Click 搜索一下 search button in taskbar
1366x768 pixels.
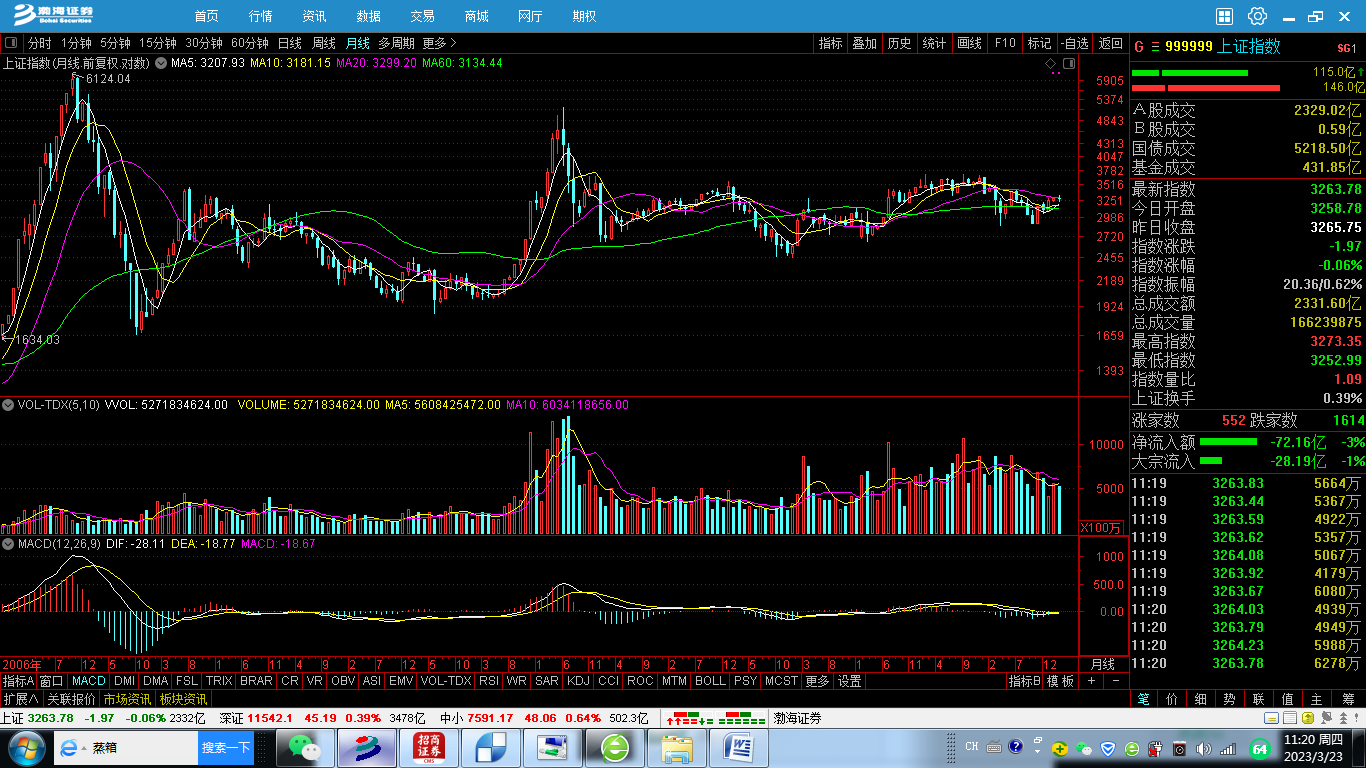(226, 747)
